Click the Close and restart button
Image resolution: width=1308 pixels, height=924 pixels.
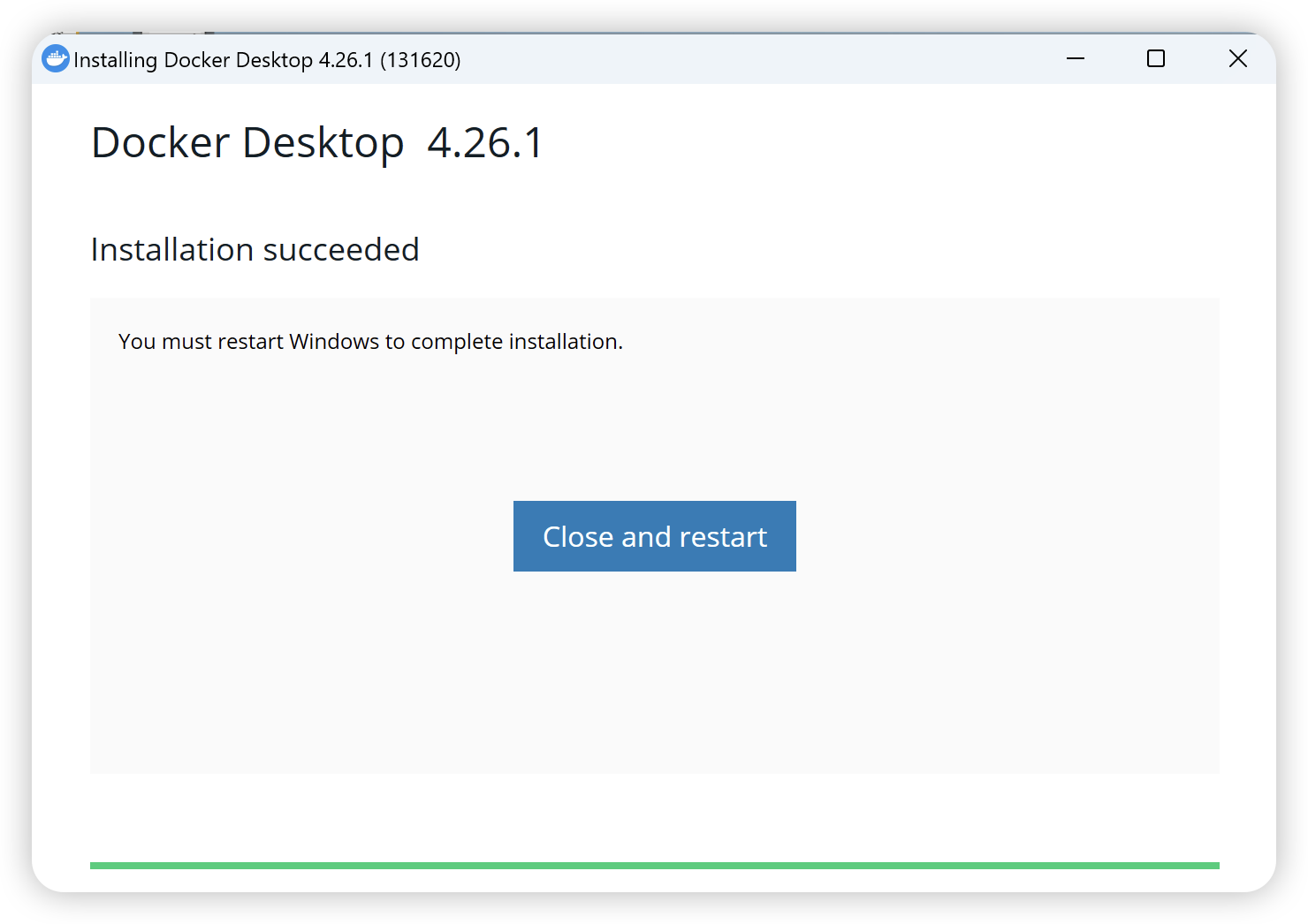point(654,536)
